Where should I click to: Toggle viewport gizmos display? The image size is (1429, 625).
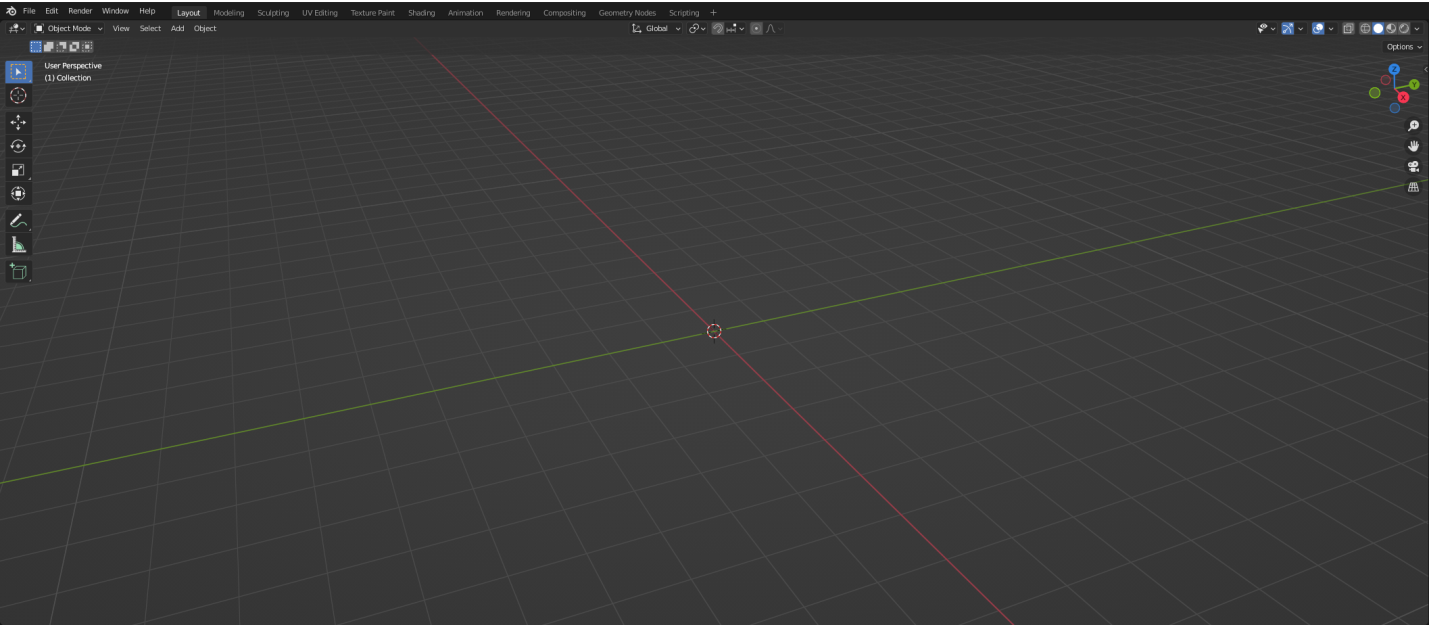click(x=1288, y=28)
